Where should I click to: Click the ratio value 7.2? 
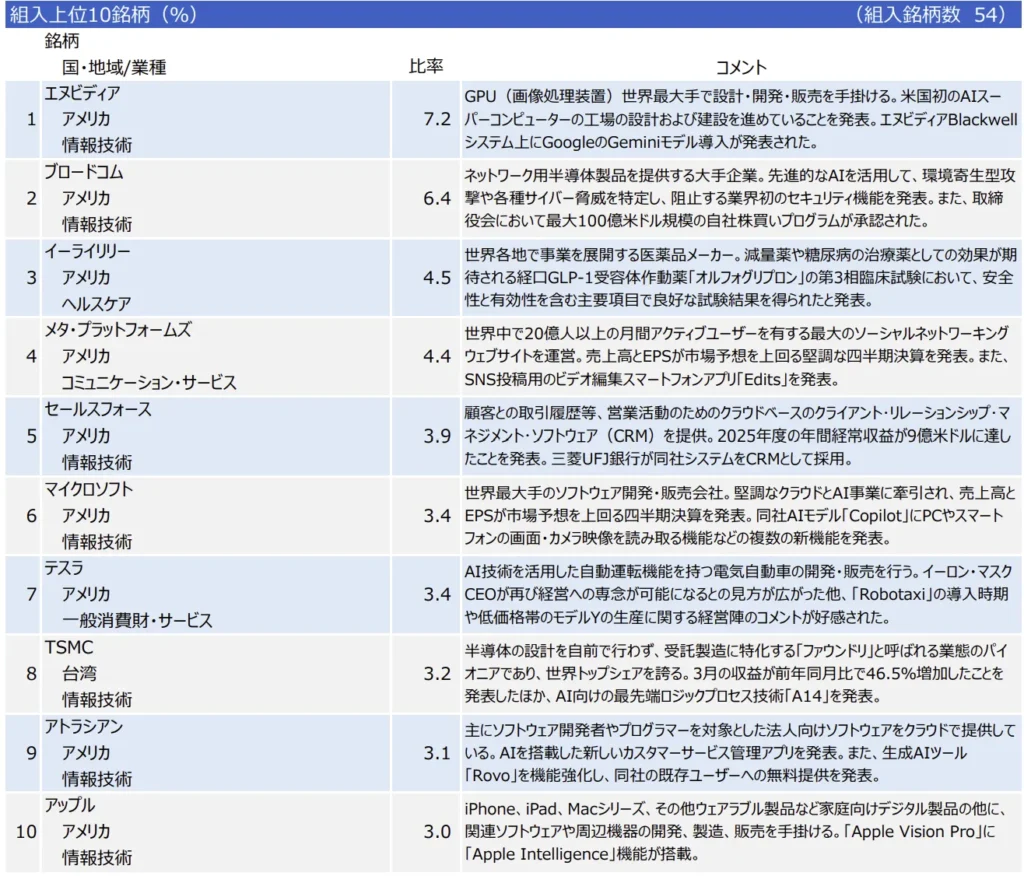pyautogui.click(x=437, y=120)
